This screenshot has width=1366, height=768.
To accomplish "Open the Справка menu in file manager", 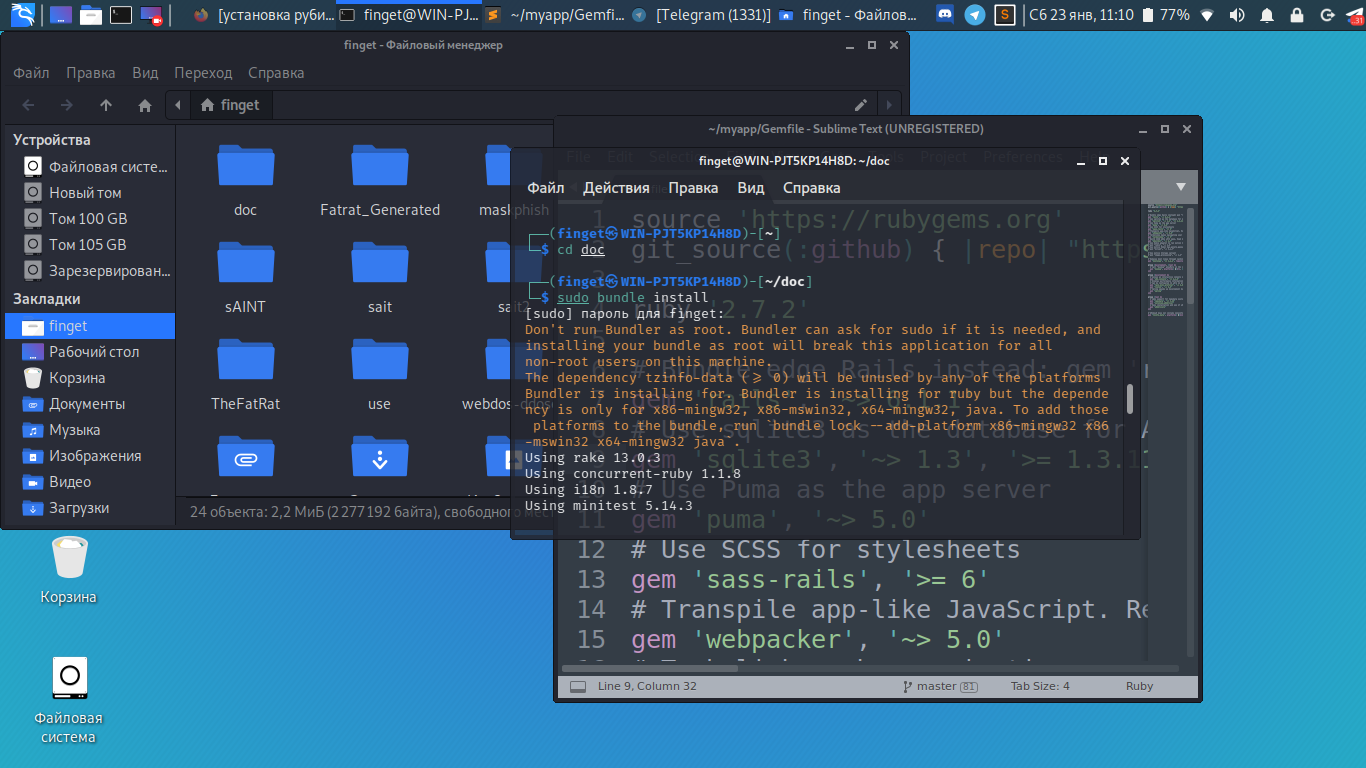I will tap(276, 73).
